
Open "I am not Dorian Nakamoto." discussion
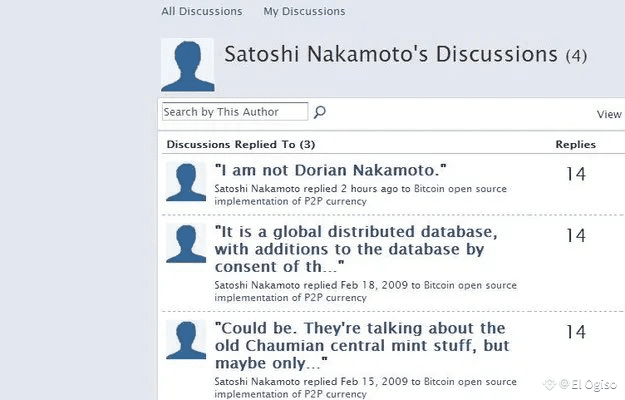[x=330, y=170]
